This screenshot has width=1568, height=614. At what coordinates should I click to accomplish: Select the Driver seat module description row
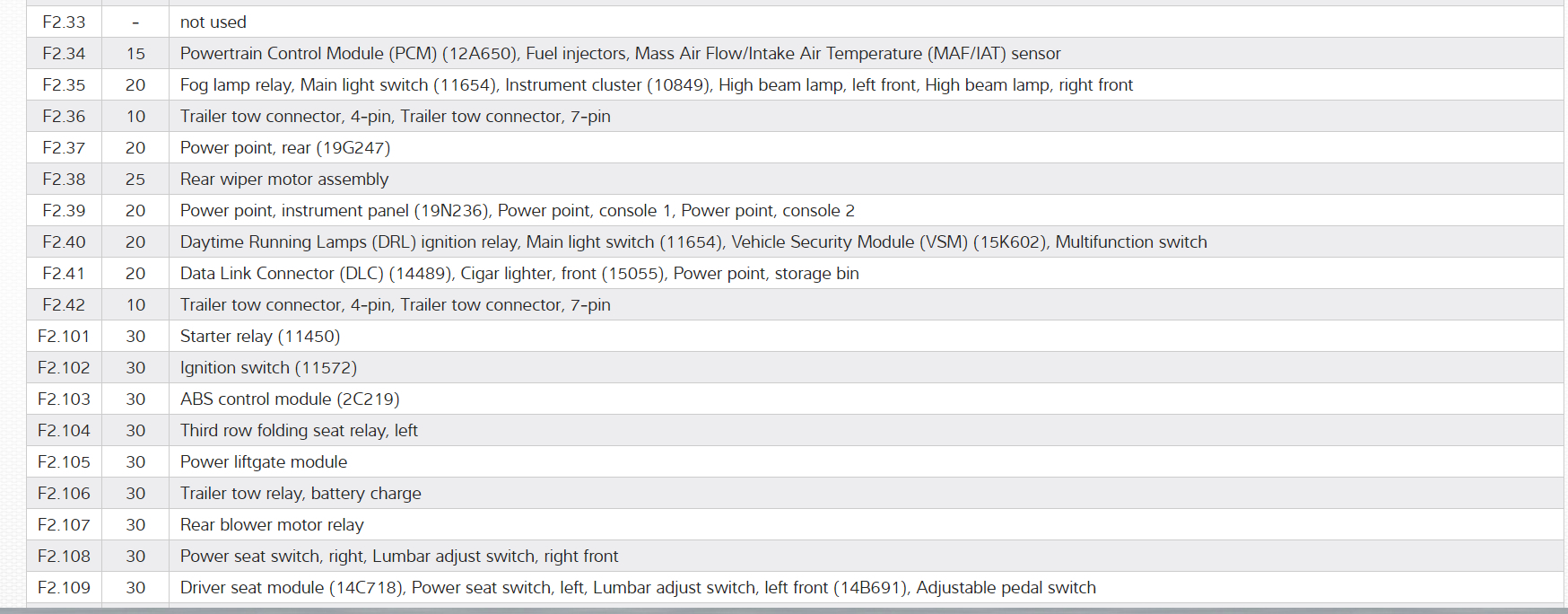[x=637, y=588]
